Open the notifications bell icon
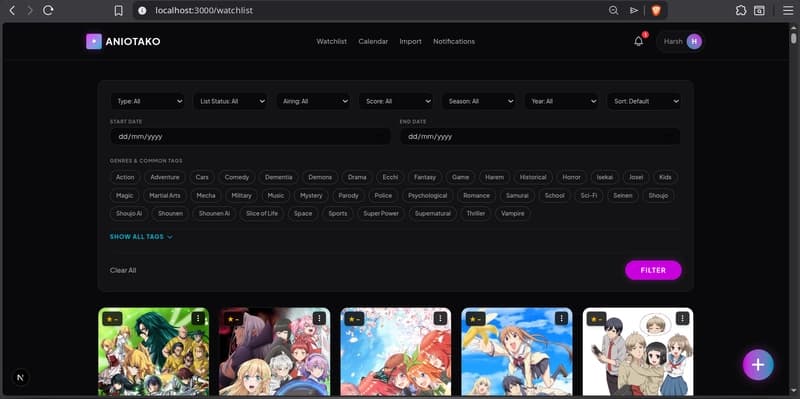This screenshot has width=800, height=399. [x=638, y=41]
